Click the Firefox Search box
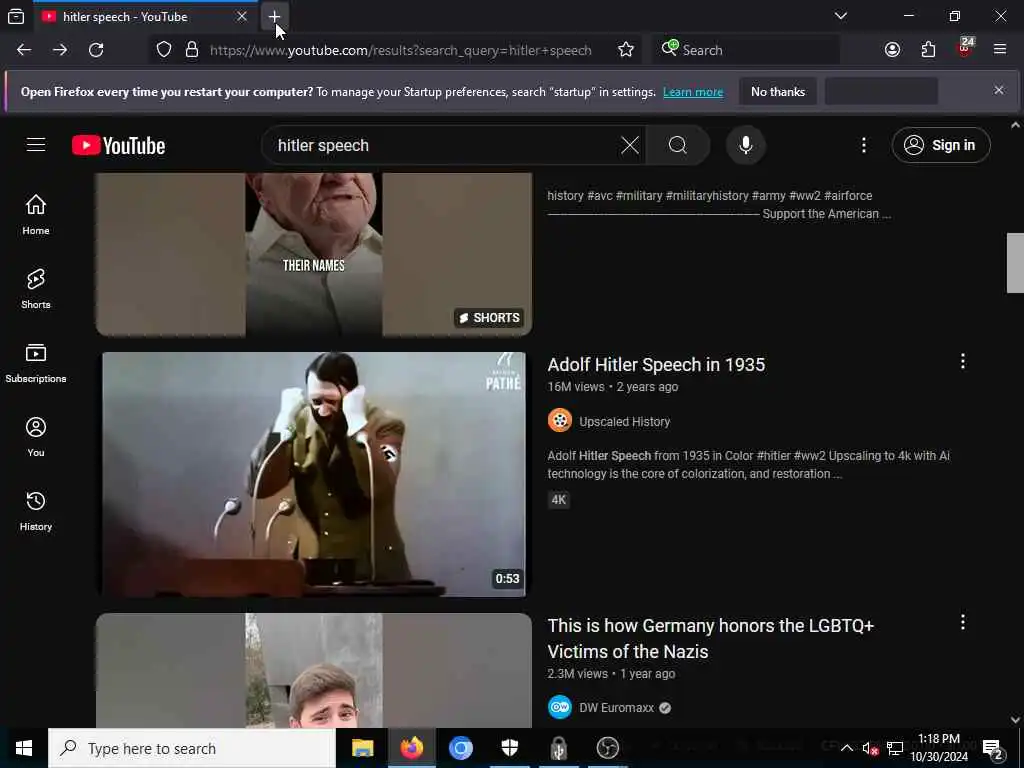This screenshot has height=768, width=1024. coord(746,50)
